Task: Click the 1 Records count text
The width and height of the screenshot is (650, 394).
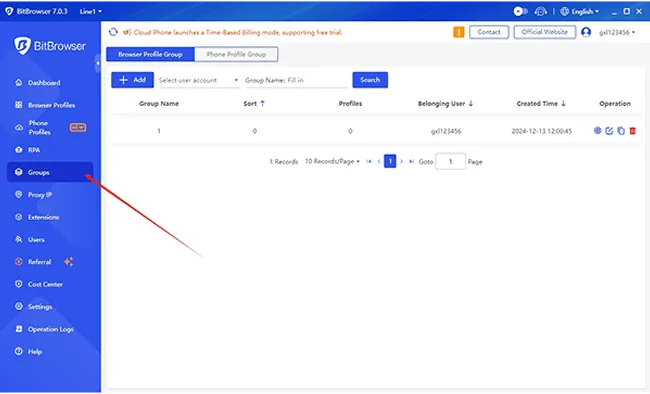Action: pyautogui.click(x=284, y=162)
